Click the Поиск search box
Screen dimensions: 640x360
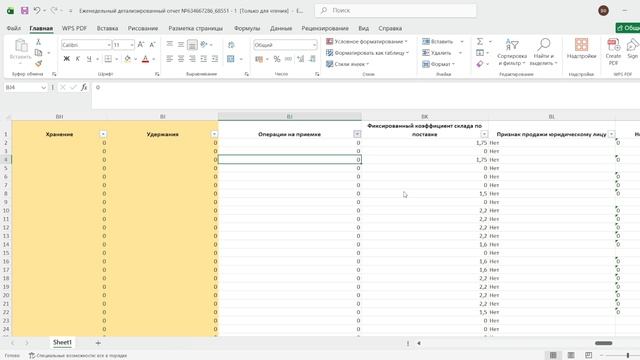tap(396, 11)
